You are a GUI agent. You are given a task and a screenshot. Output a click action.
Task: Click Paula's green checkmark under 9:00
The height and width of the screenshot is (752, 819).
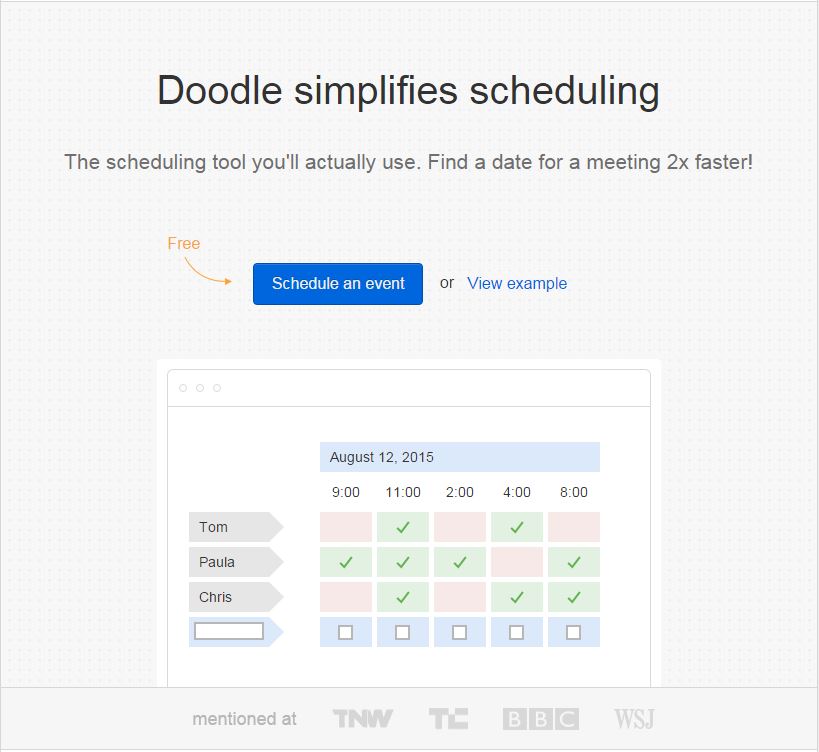click(346, 562)
